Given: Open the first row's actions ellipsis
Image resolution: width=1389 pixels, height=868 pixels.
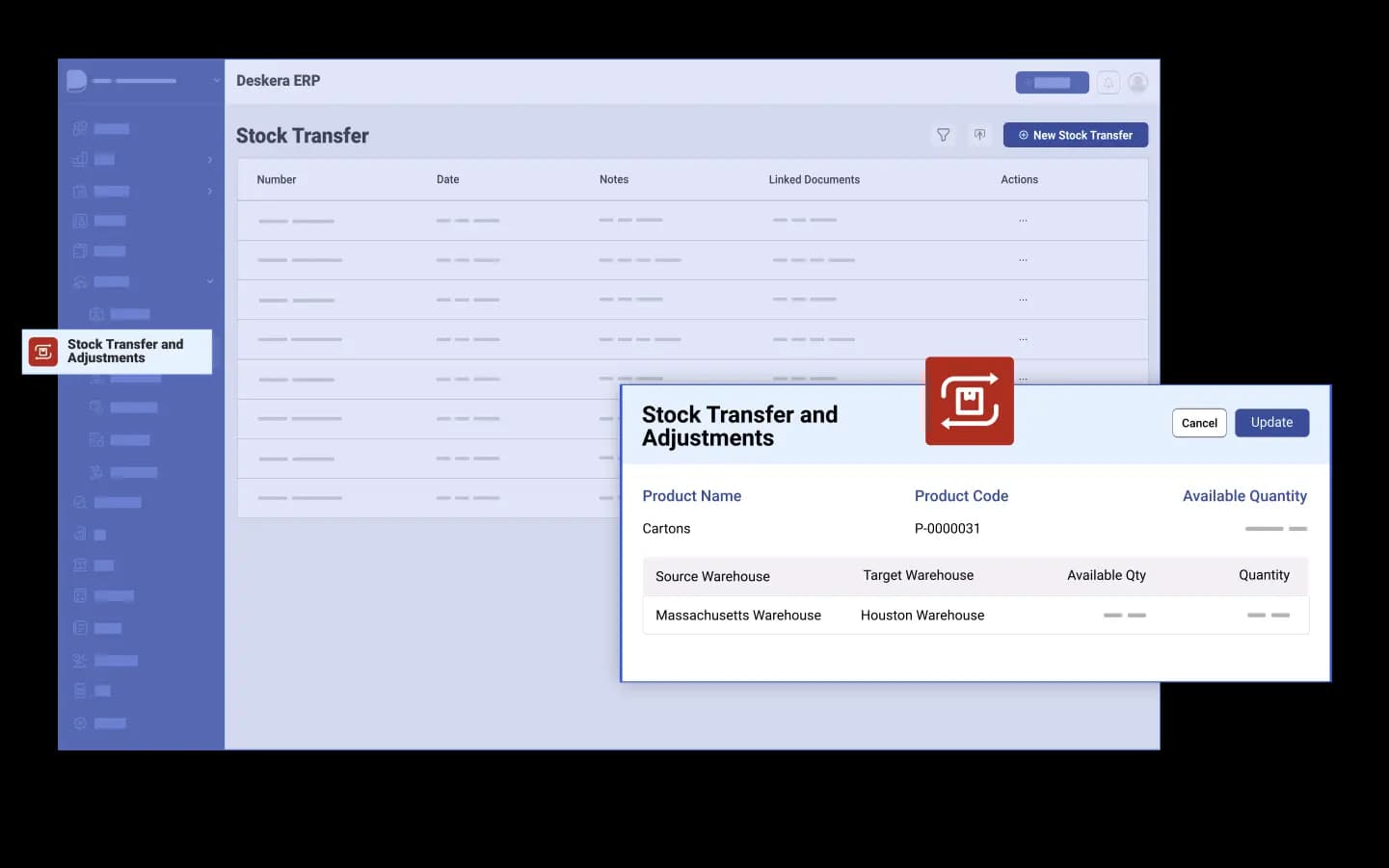Looking at the screenshot, I should coord(1023,221).
